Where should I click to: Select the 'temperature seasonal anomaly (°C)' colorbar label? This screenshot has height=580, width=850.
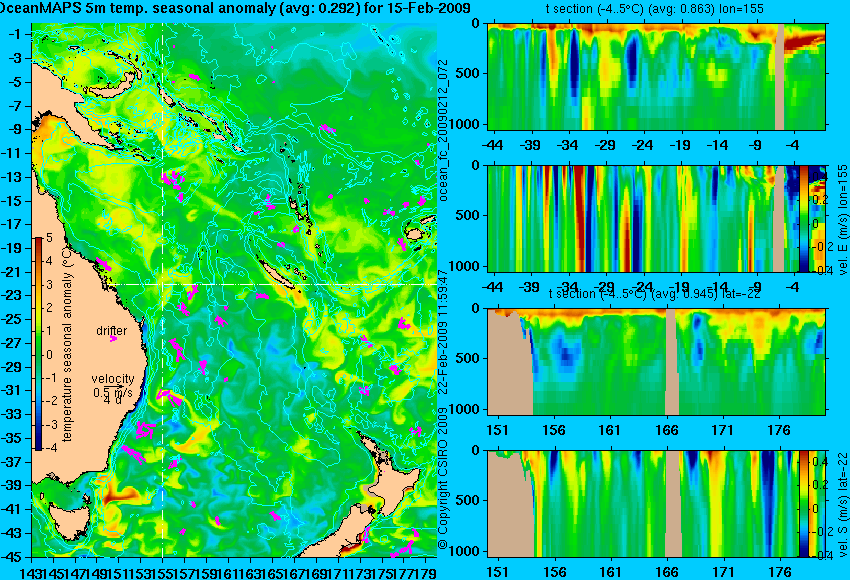[67, 344]
